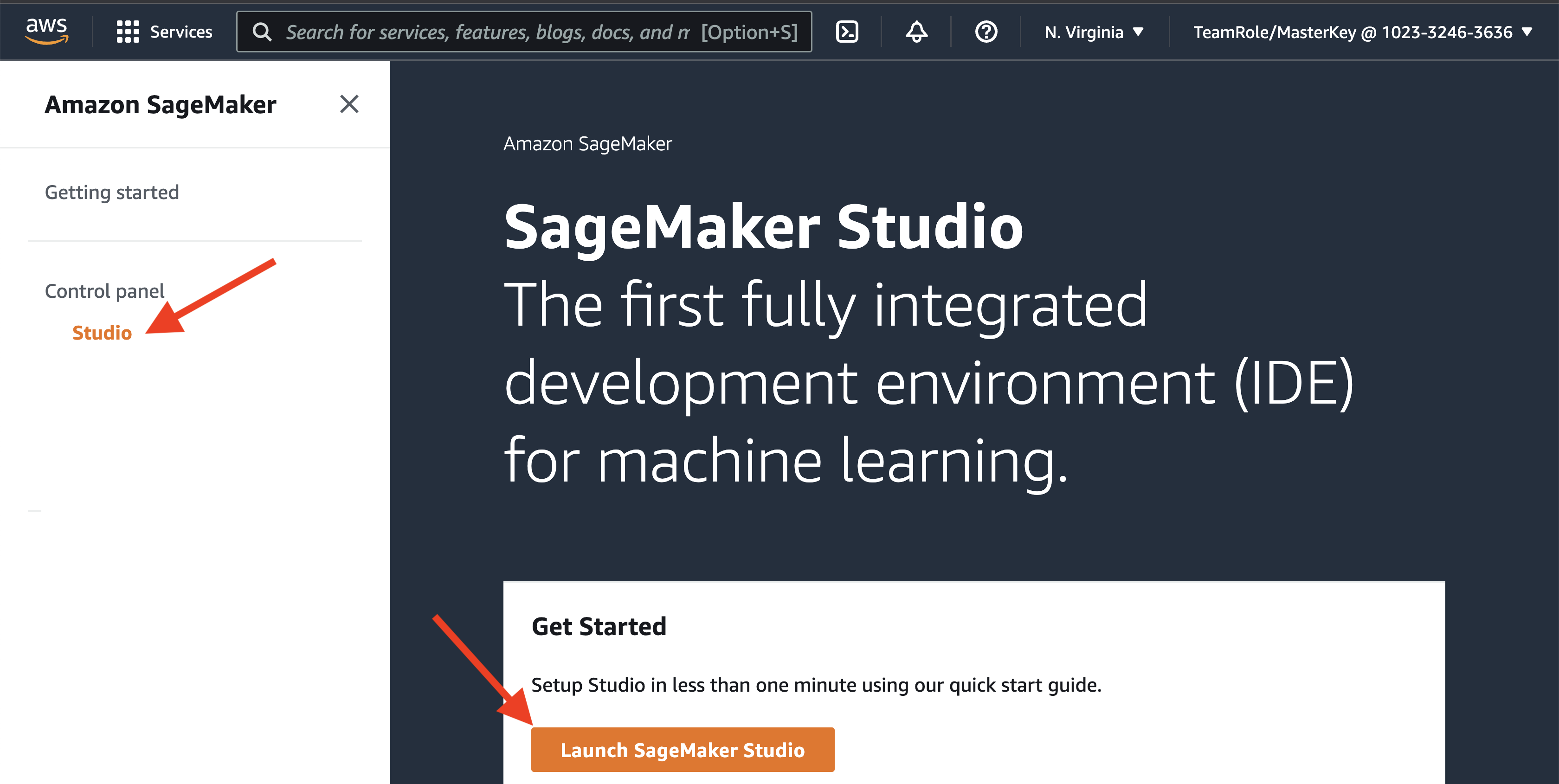Select Studio in the sidebar

coord(102,333)
